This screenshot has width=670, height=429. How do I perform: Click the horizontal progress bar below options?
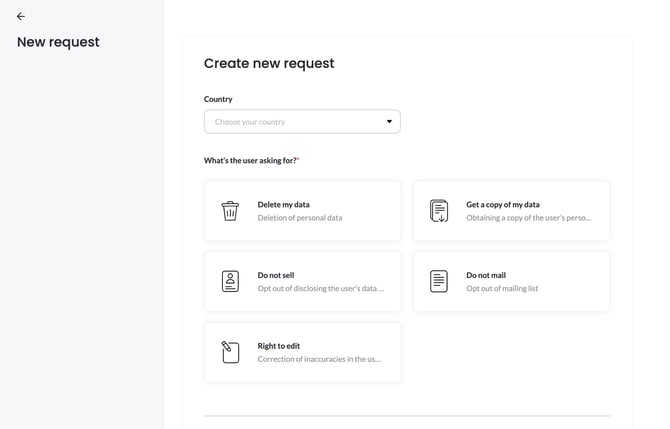pyautogui.click(x=407, y=415)
